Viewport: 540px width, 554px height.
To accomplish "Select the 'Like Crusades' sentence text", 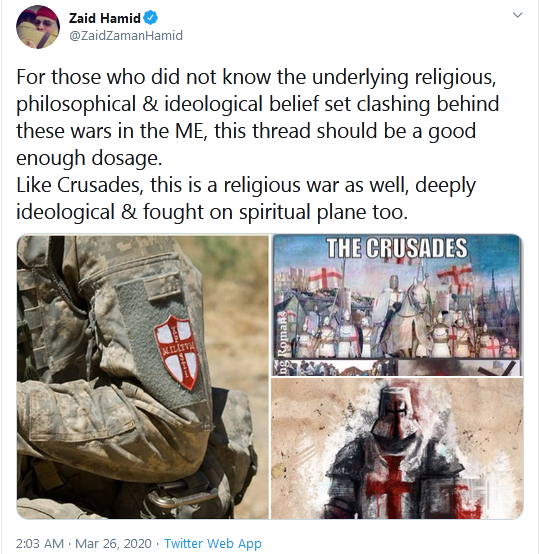I will (246, 198).
